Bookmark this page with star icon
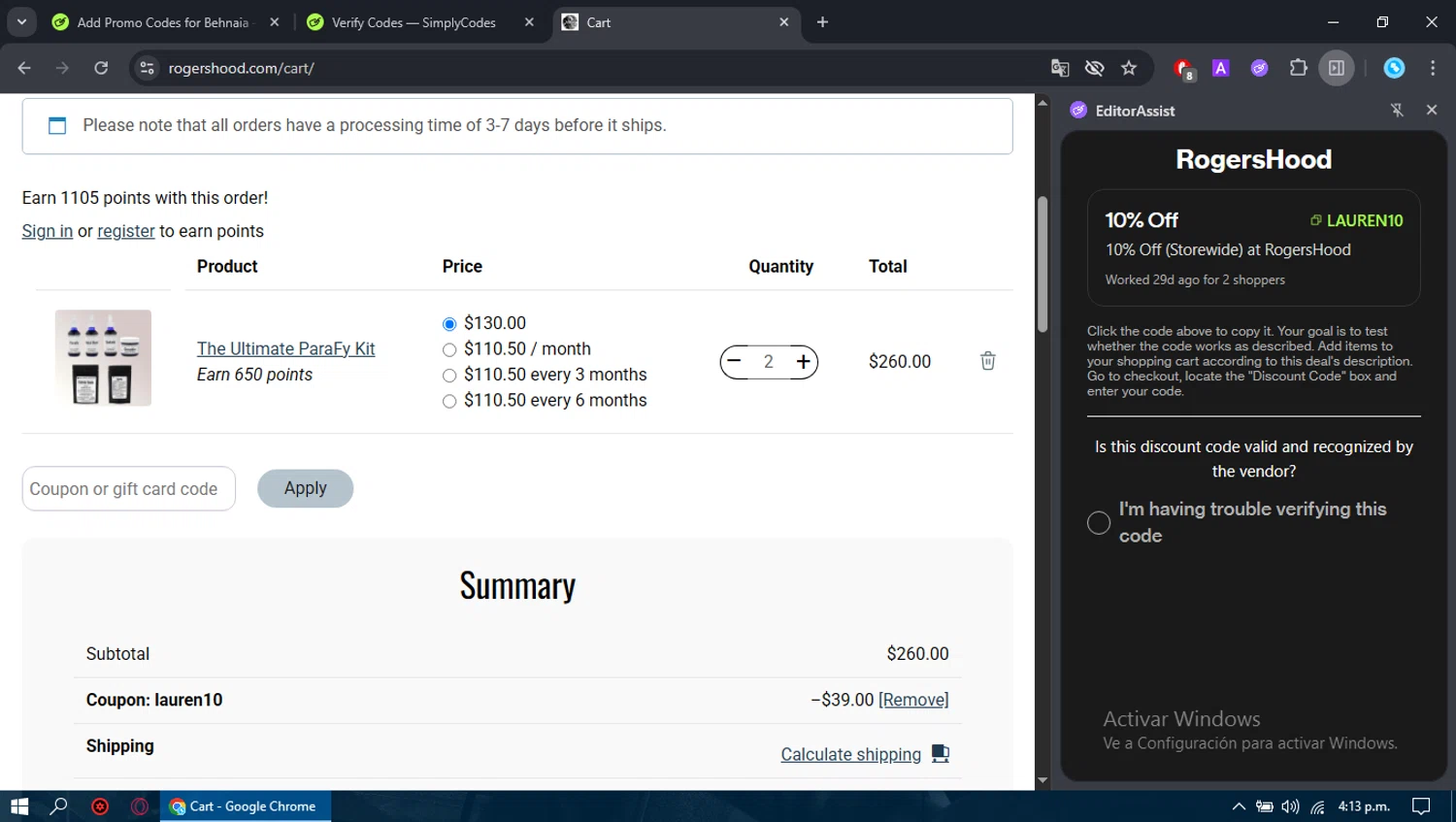This screenshot has width=1456, height=822. click(x=1128, y=68)
